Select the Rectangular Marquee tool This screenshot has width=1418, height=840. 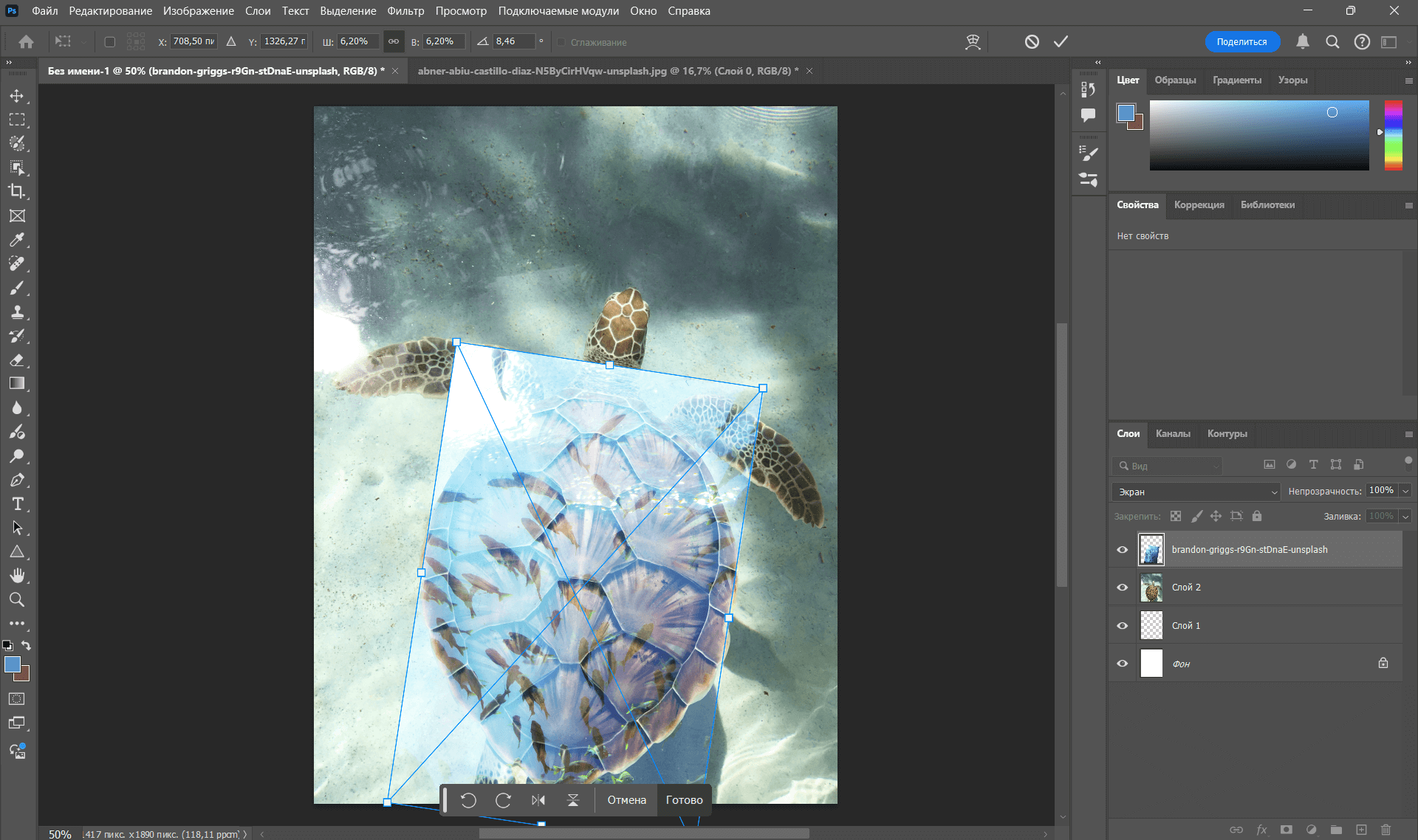[x=17, y=120]
